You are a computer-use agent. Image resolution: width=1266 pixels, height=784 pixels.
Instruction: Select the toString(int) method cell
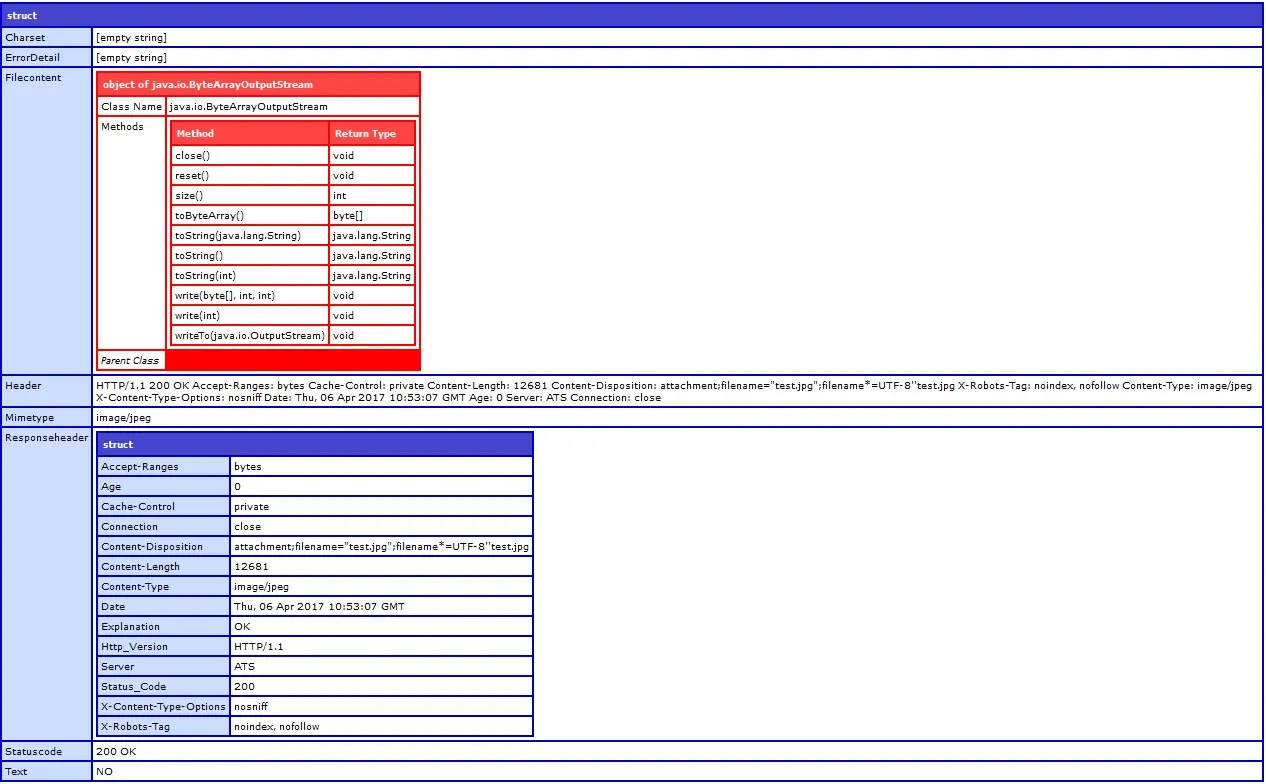[x=250, y=276]
